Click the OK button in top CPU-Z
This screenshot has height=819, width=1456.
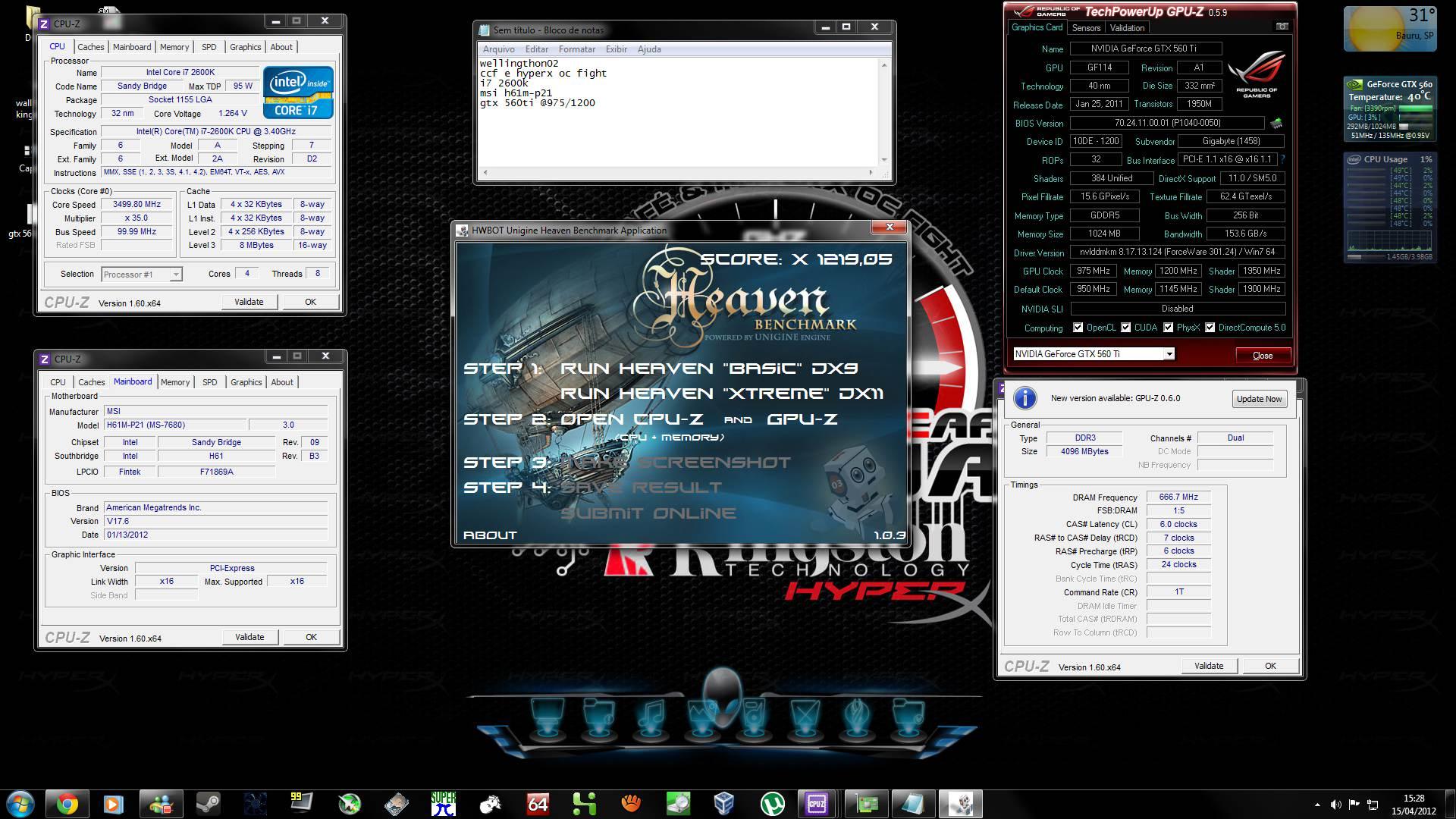[x=310, y=302]
